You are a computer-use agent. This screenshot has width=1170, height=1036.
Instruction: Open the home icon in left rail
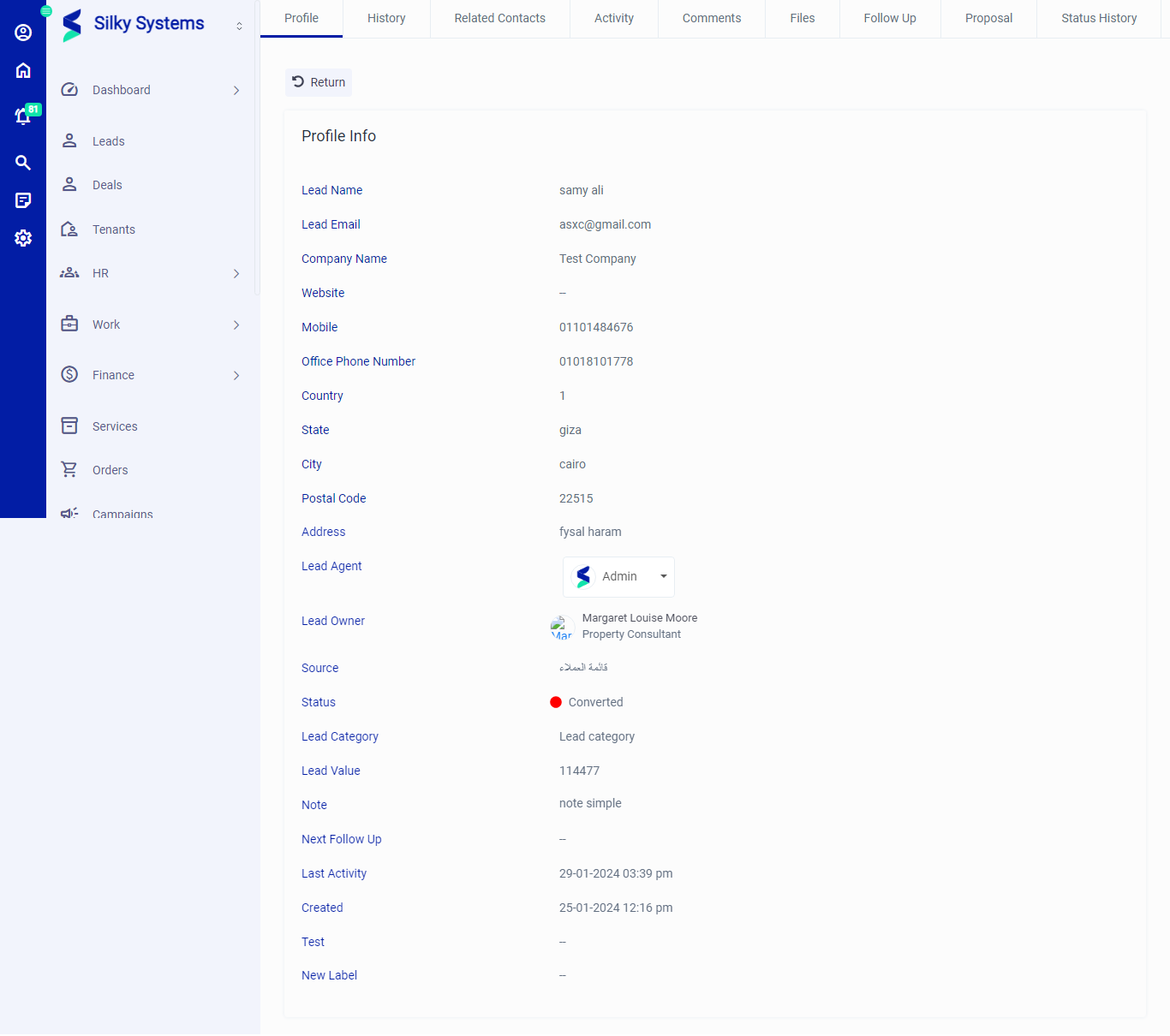[23, 70]
